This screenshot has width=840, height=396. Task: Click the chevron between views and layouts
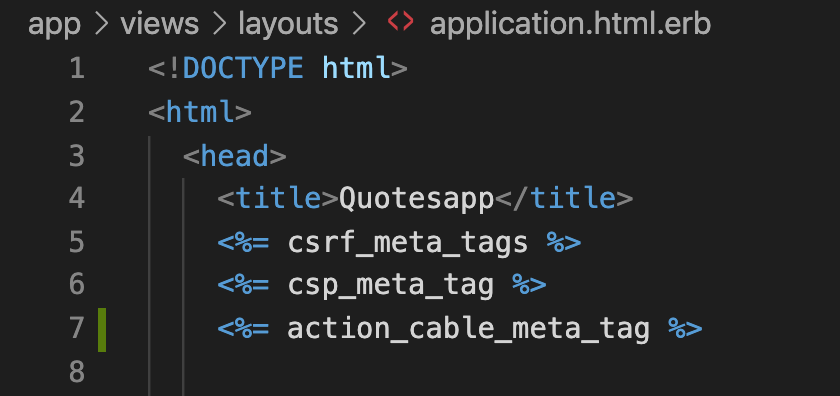(x=219, y=24)
